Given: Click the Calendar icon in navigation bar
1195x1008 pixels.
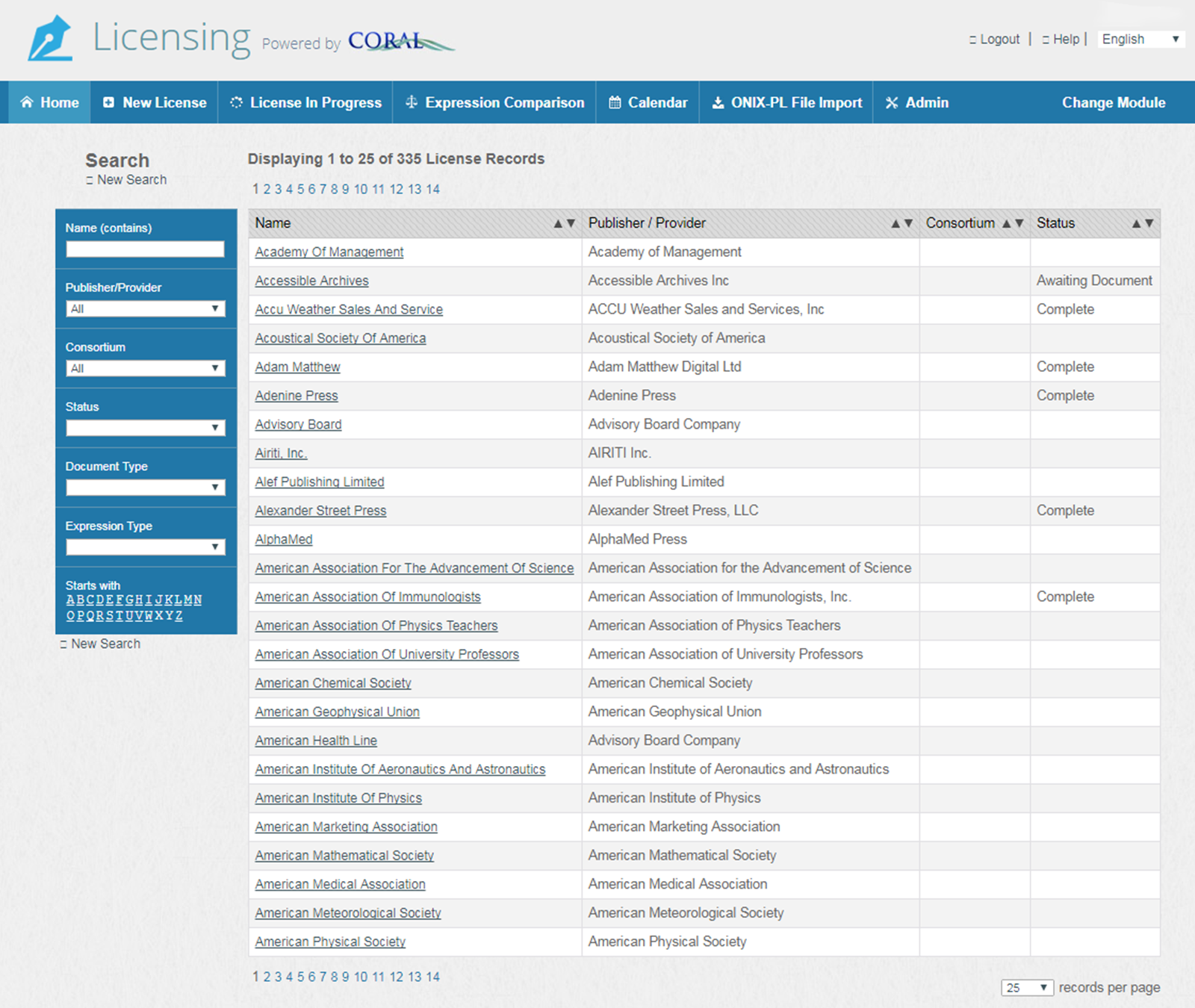Looking at the screenshot, I should (615, 102).
